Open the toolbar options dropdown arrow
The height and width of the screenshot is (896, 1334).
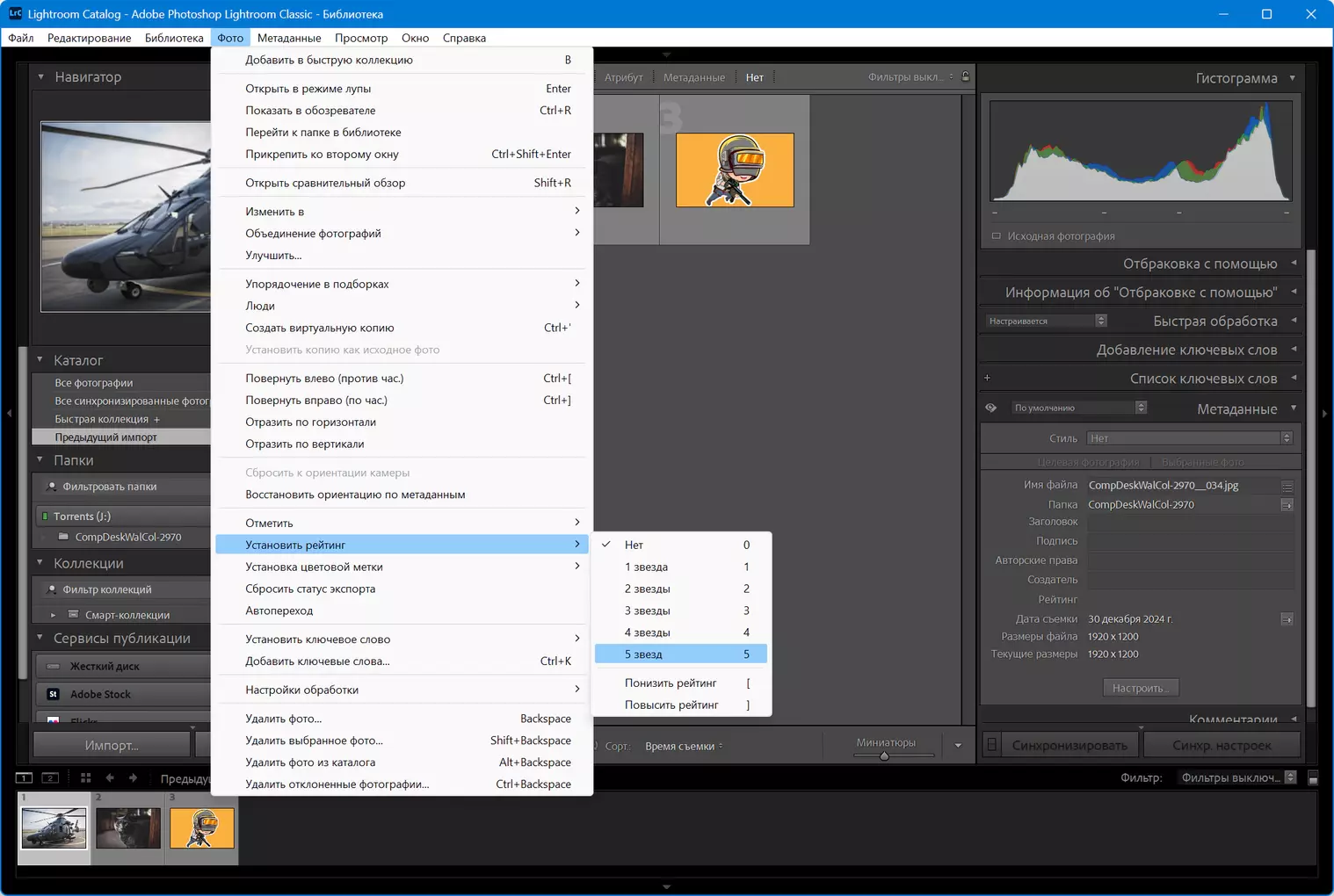click(x=958, y=746)
